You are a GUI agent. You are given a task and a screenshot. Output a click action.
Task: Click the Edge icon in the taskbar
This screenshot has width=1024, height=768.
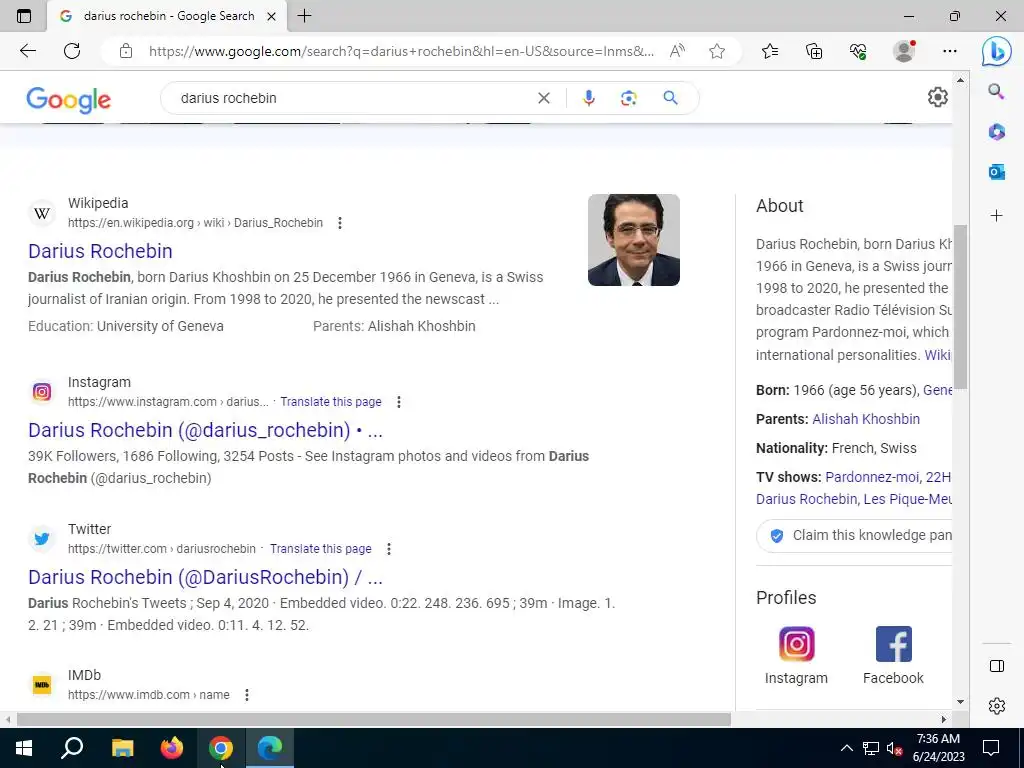[270, 748]
